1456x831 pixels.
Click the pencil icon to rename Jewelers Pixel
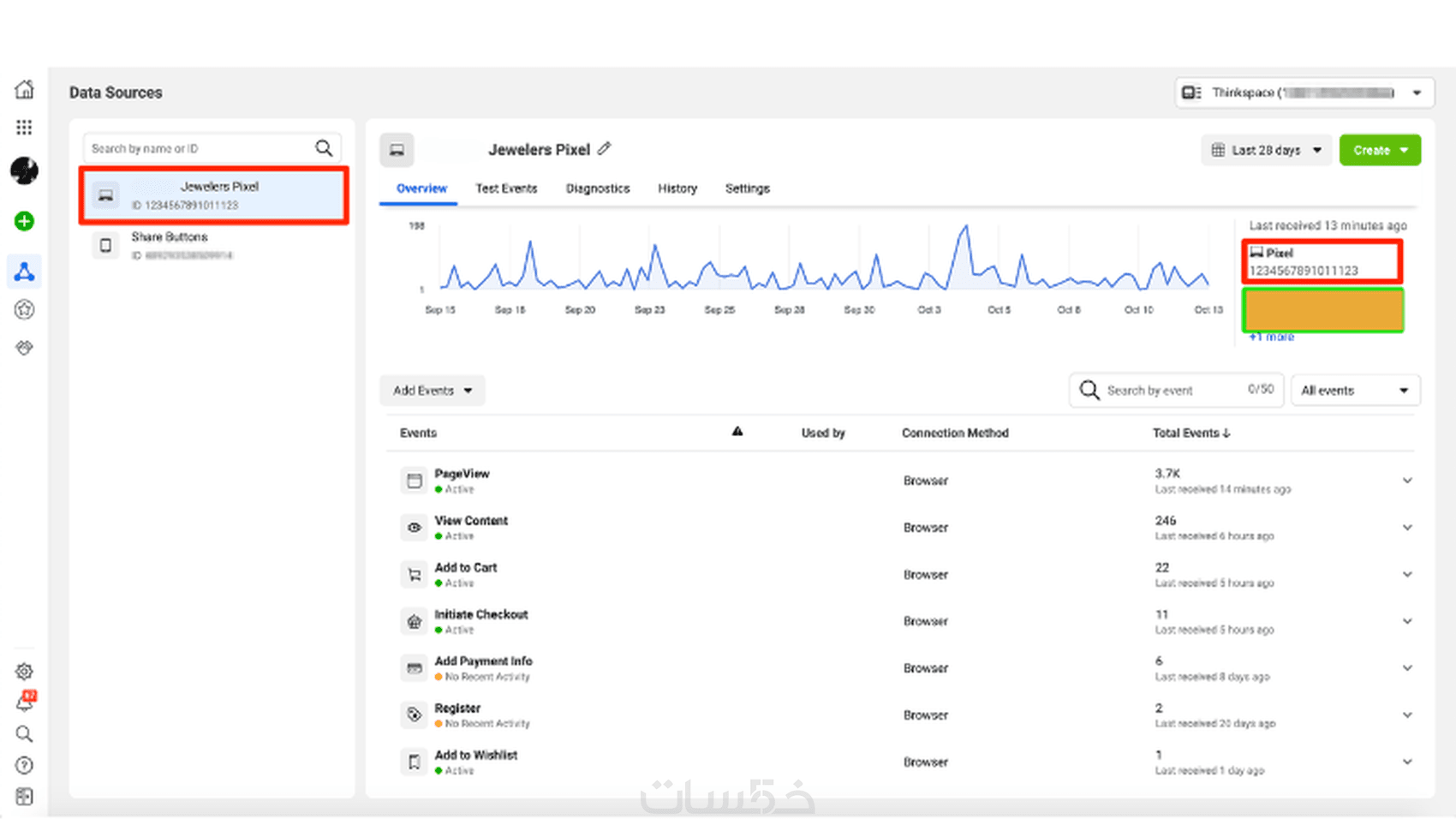pyautogui.click(x=605, y=149)
